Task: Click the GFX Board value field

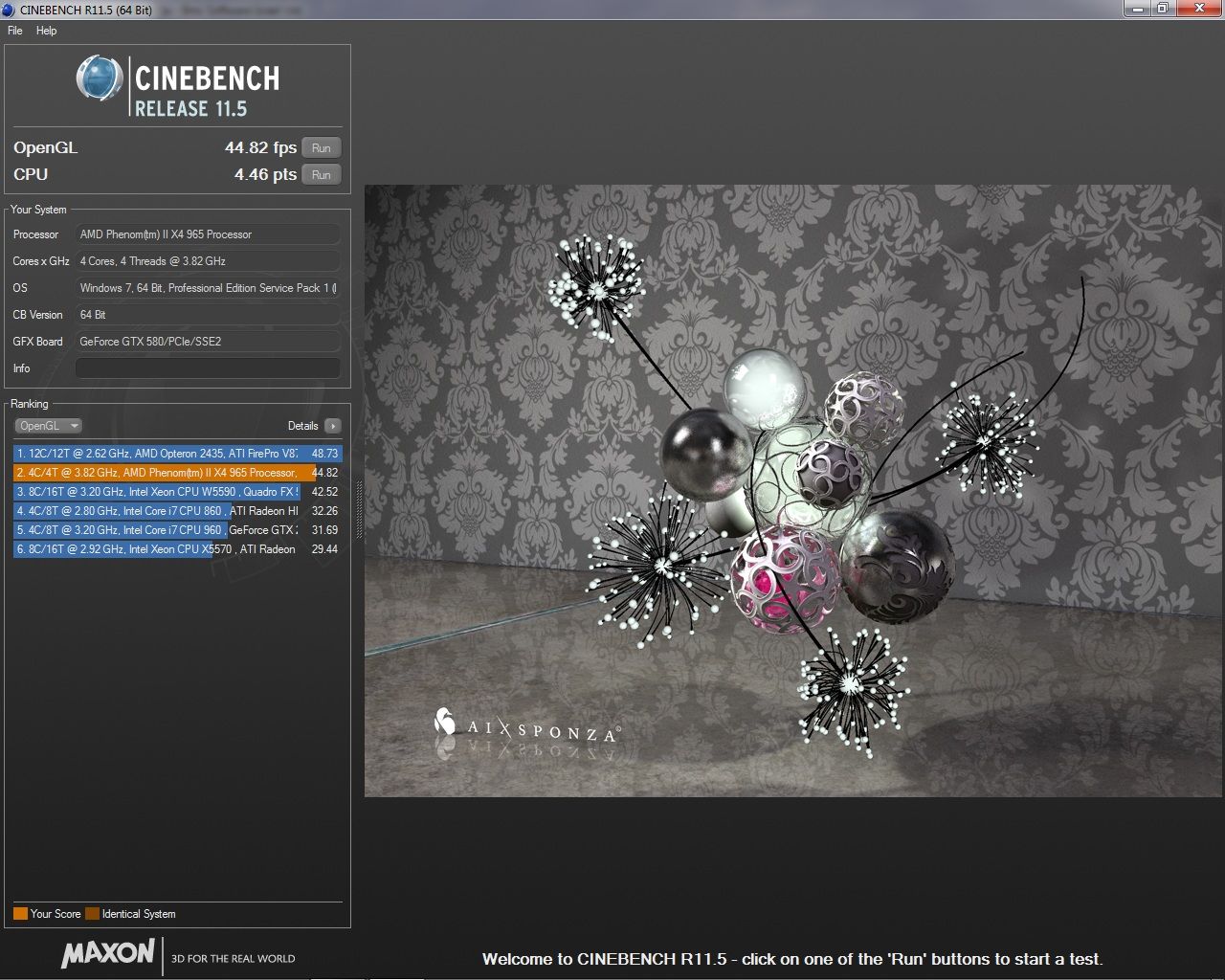Action: coord(208,342)
